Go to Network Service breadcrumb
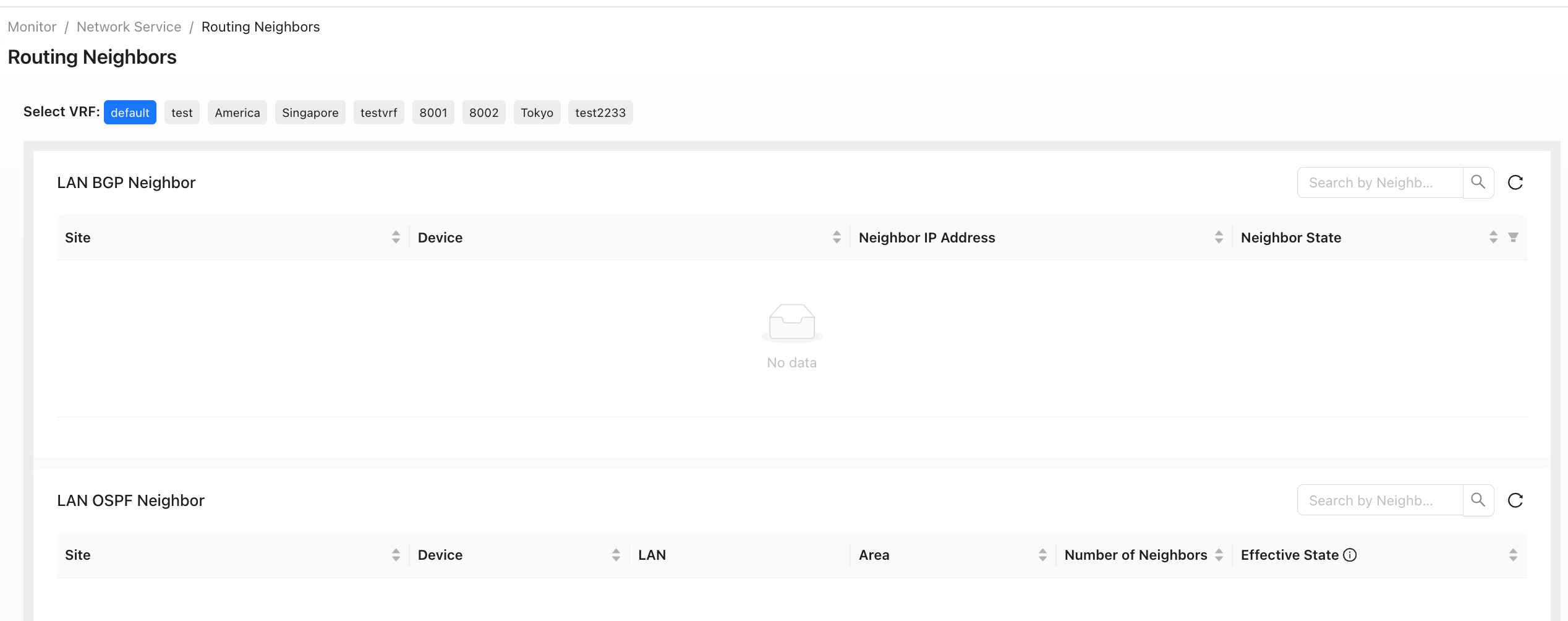This screenshot has height=621, width=1568. pos(129,27)
